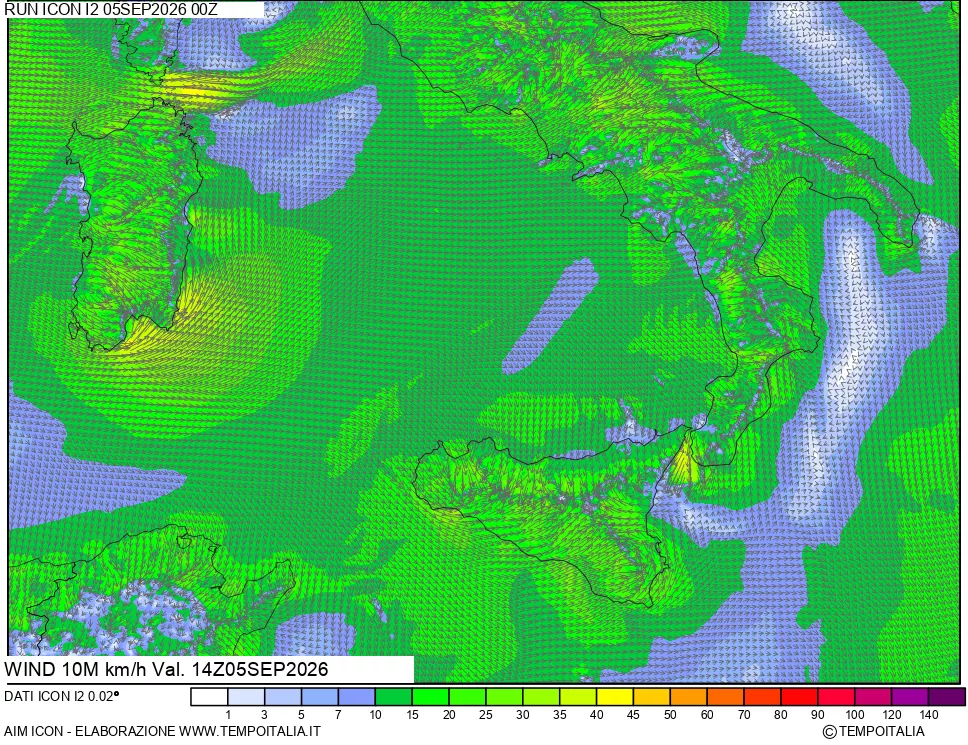Select the legend swatch between 5 and 7
The image size is (968, 745).
[320, 697]
